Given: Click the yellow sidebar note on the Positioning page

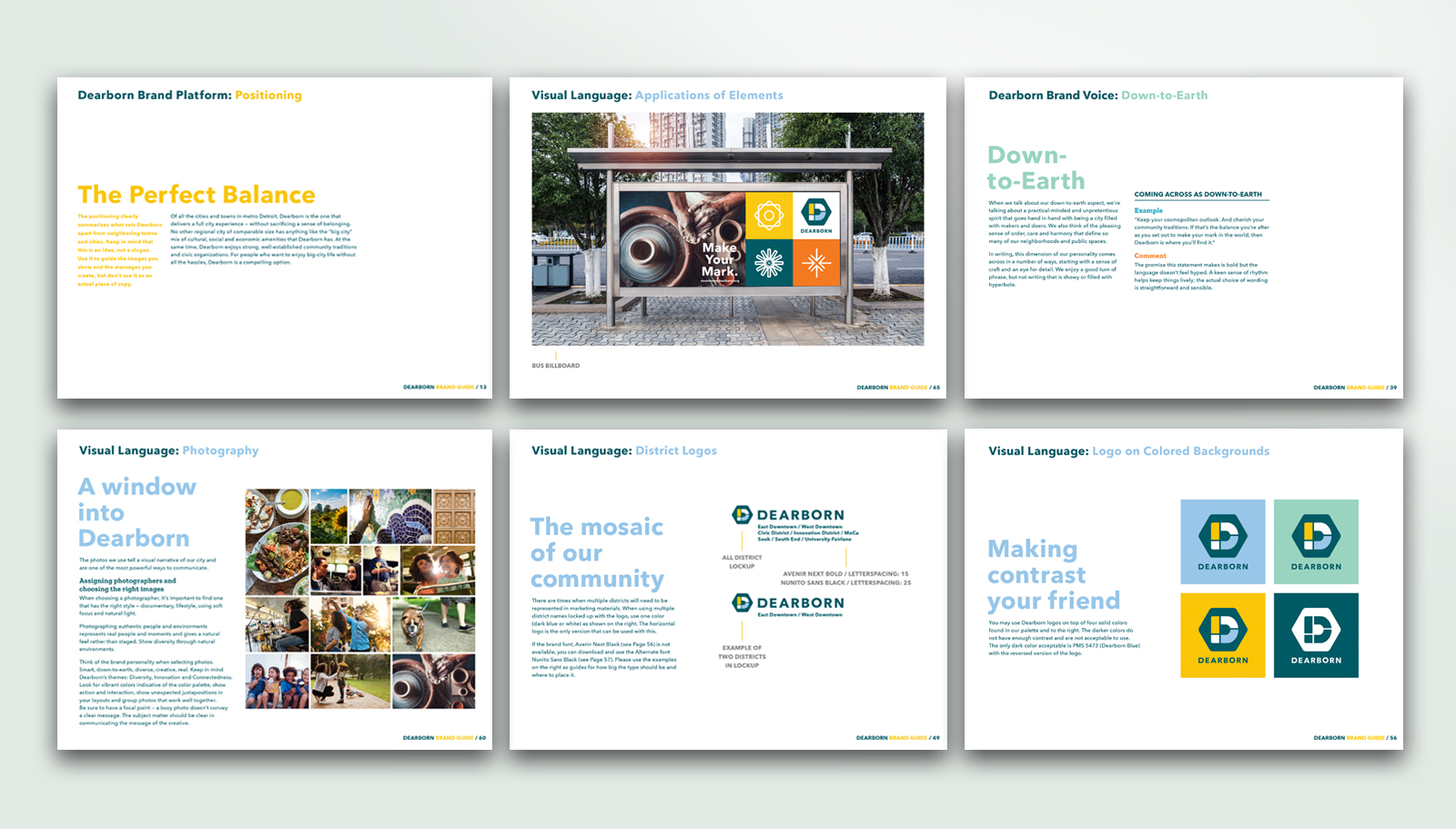Looking at the screenshot, I should pyautogui.click(x=119, y=250).
